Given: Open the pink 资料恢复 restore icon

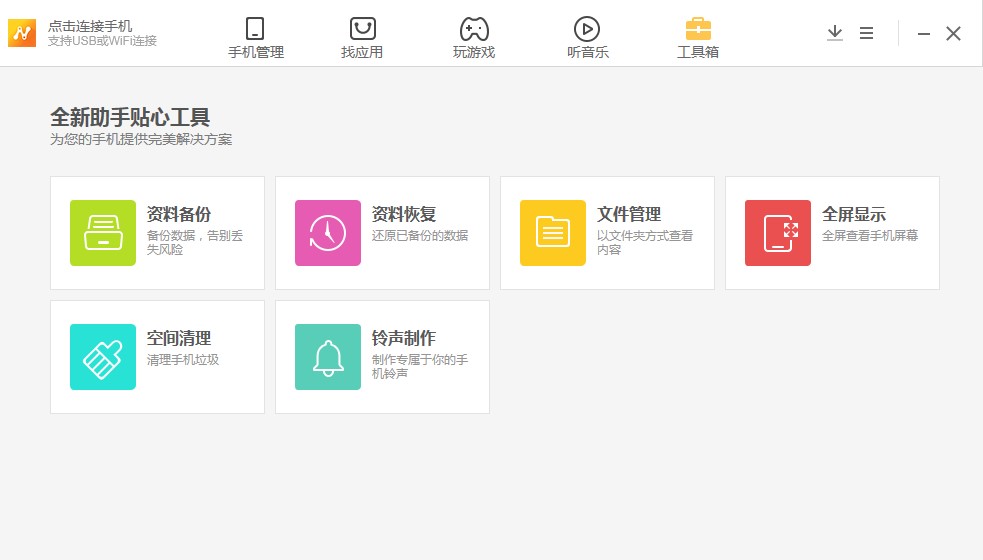Looking at the screenshot, I should click(x=328, y=233).
